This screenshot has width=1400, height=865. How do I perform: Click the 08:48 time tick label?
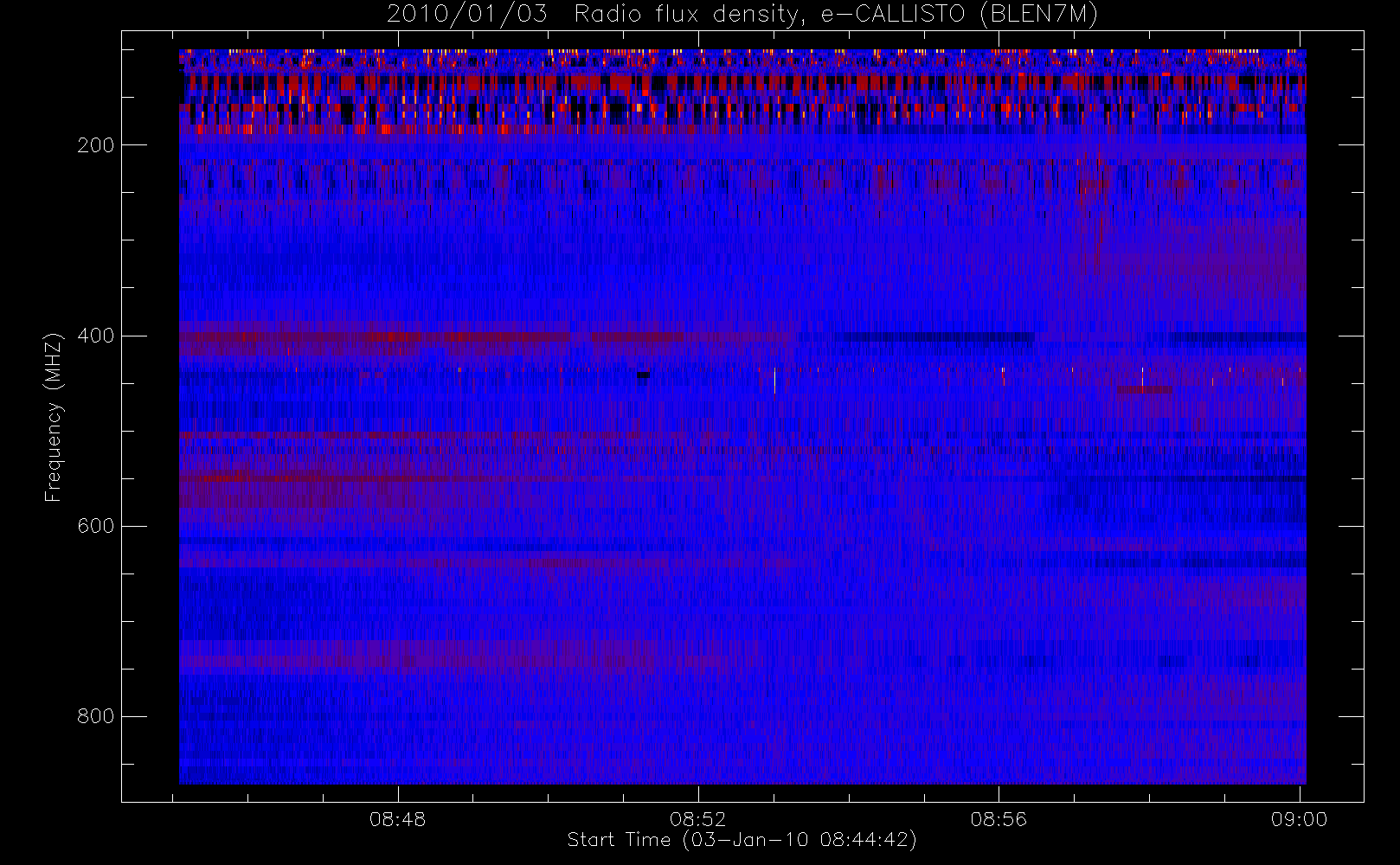point(398,819)
